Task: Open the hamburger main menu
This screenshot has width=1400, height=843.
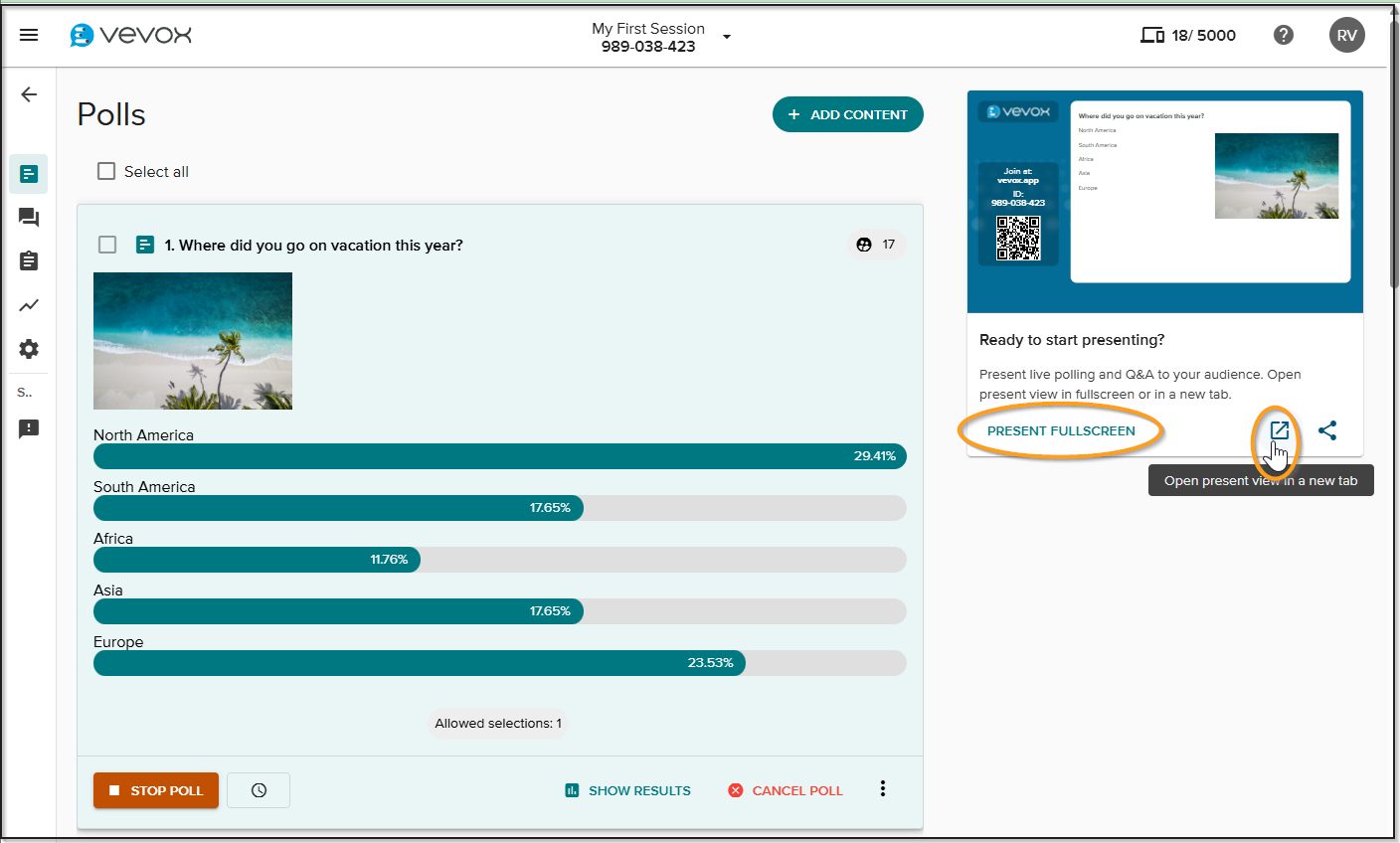Action: tap(29, 36)
